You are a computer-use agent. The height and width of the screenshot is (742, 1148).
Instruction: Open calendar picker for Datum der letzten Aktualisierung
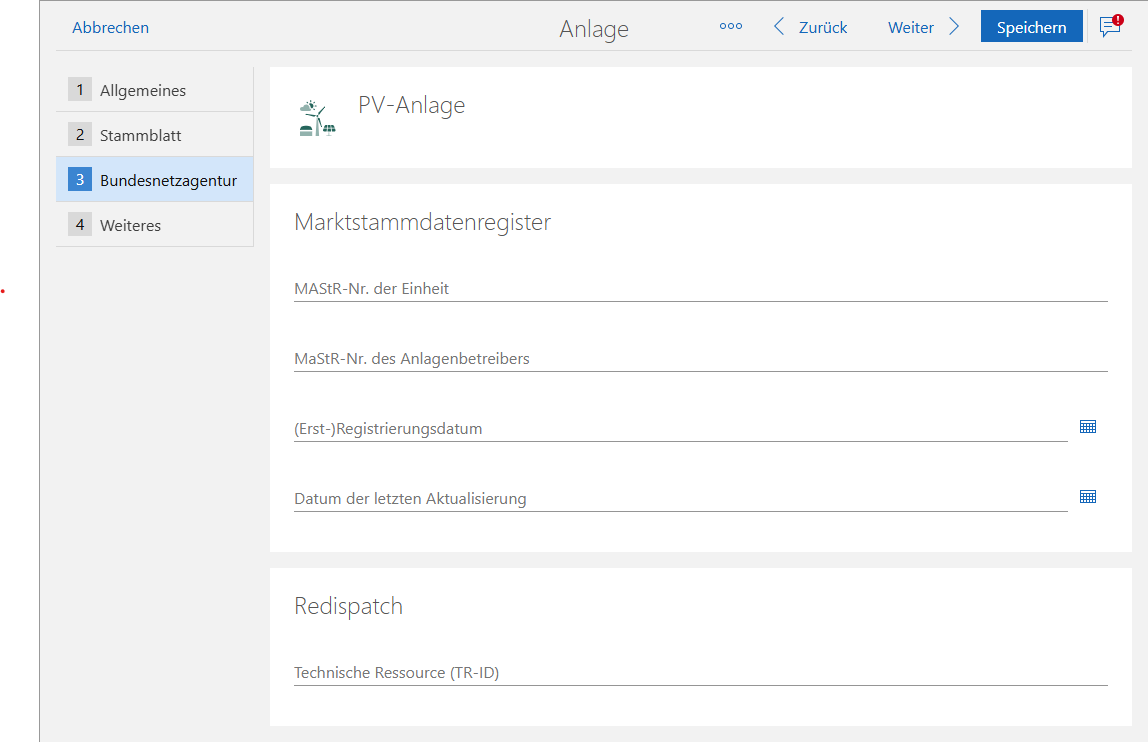pyautogui.click(x=1088, y=496)
